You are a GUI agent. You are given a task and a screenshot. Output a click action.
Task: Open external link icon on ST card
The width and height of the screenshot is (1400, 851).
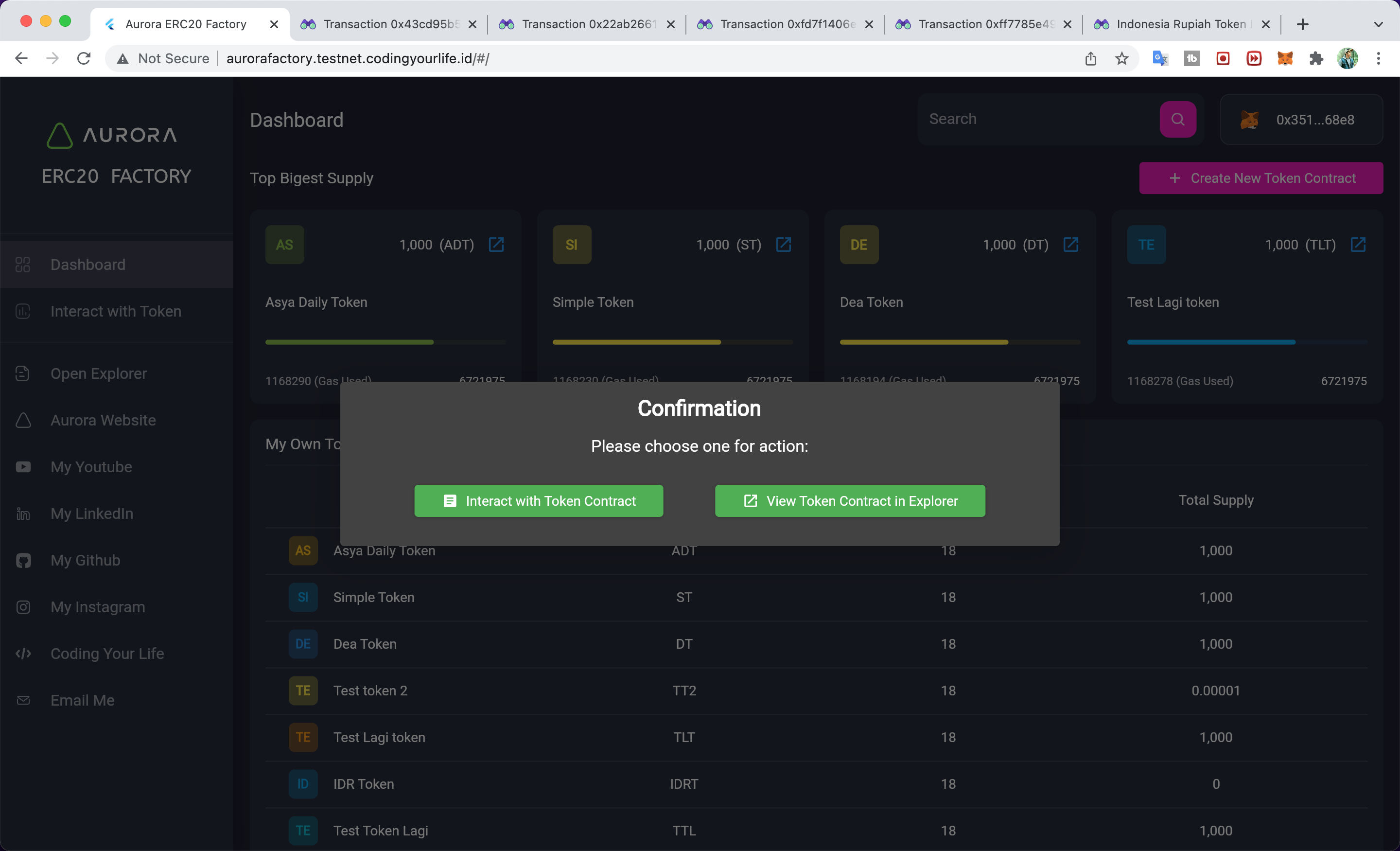784,245
